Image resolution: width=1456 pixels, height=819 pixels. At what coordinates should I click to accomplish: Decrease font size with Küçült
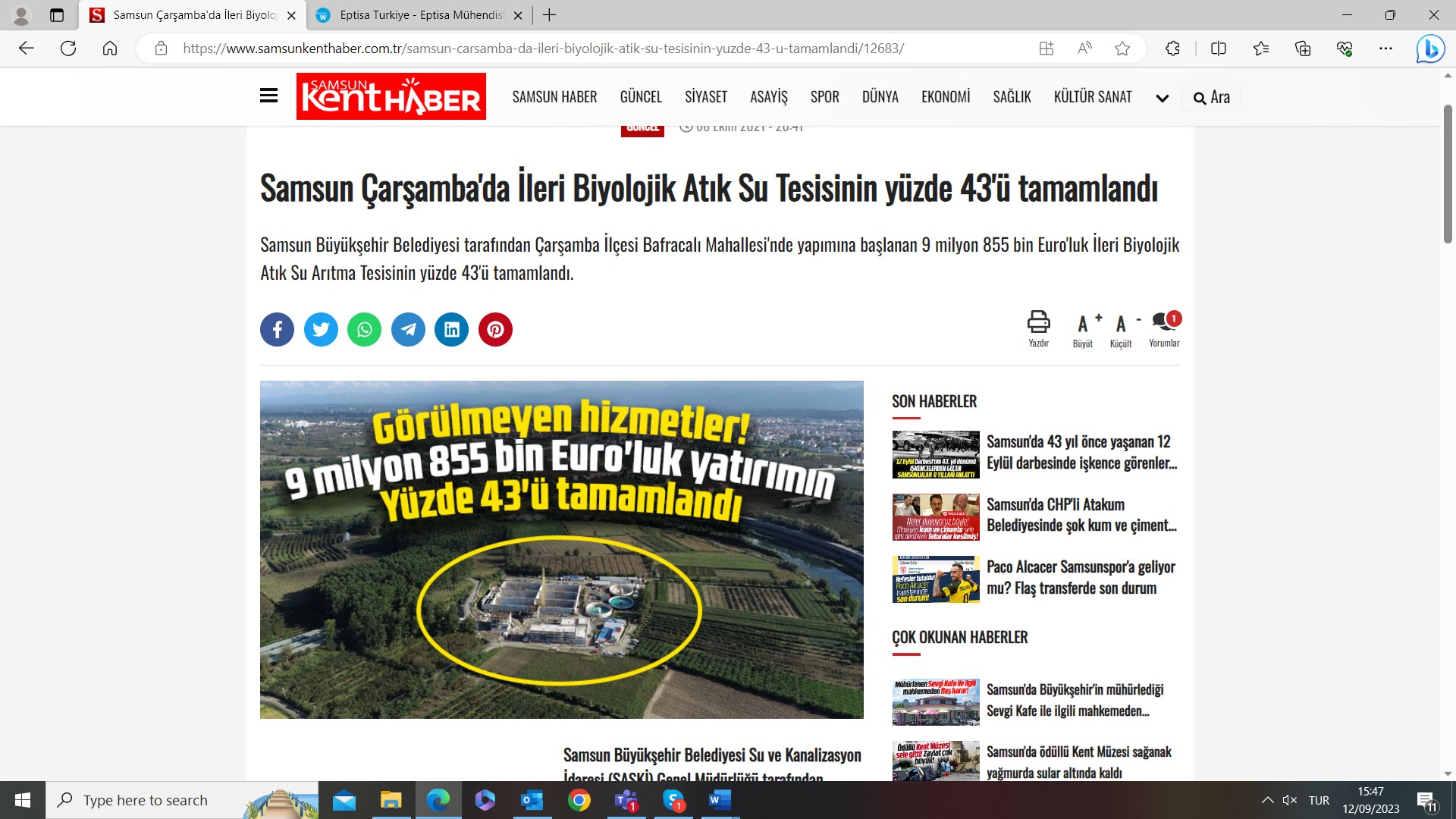click(1121, 331)
